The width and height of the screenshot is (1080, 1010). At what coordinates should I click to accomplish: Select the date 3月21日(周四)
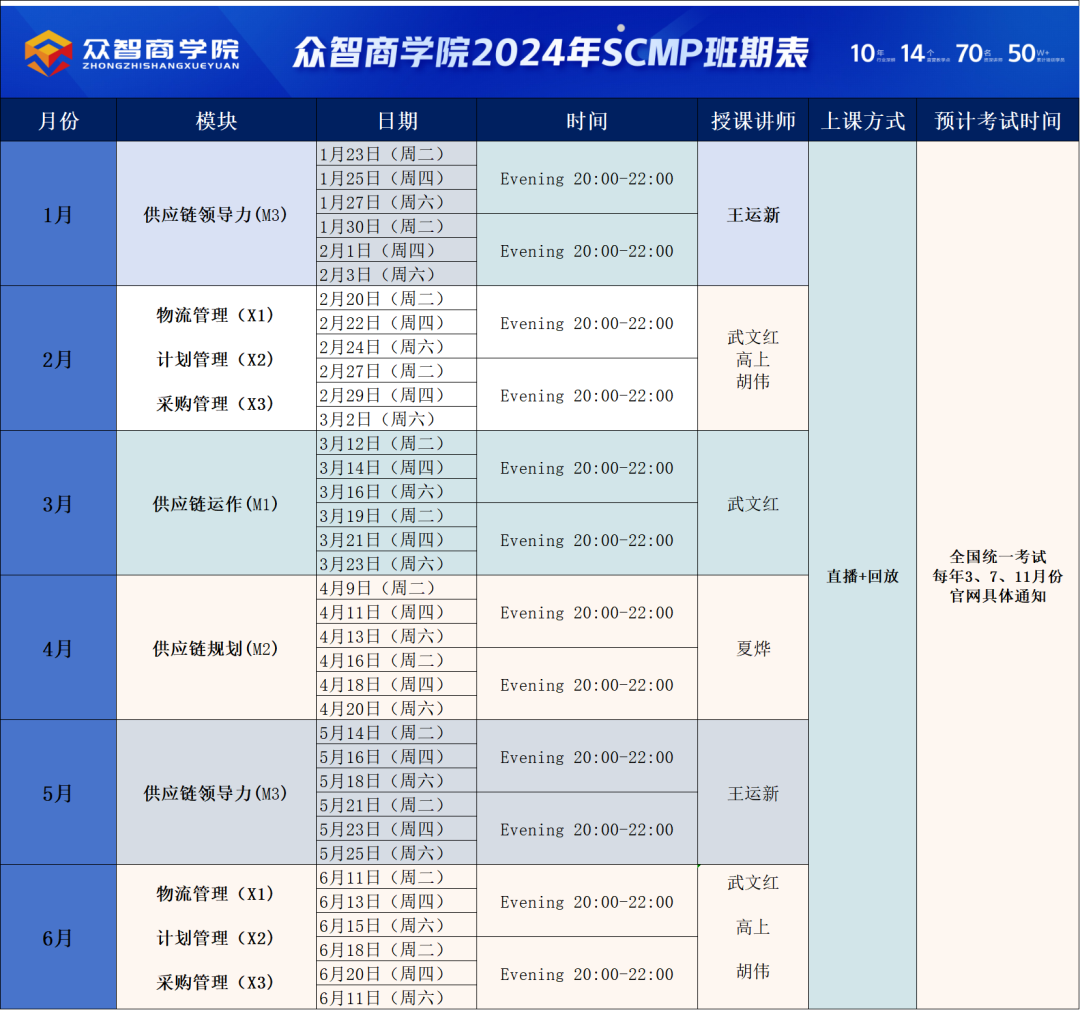(x=397, y=539)
